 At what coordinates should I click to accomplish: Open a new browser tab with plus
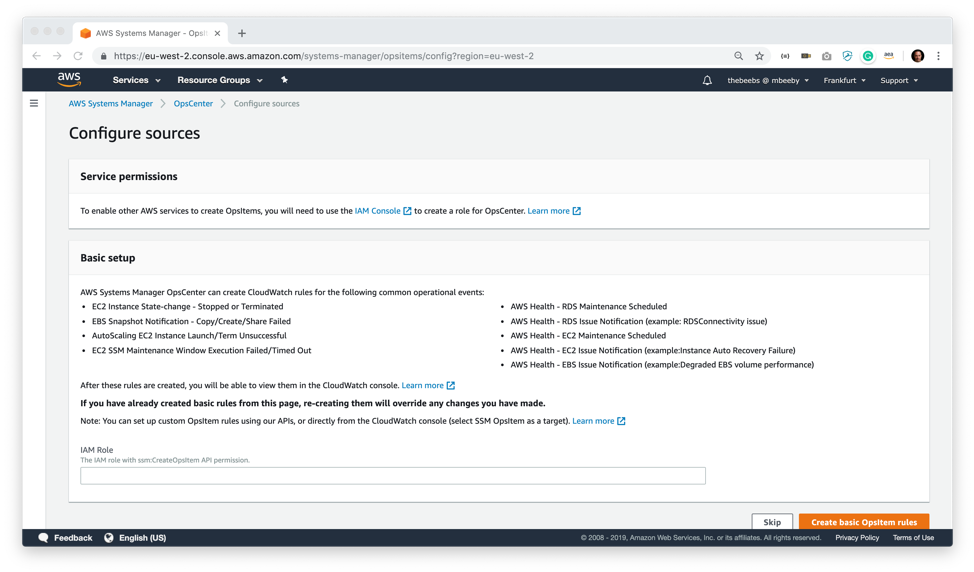(x=242, y=34)
